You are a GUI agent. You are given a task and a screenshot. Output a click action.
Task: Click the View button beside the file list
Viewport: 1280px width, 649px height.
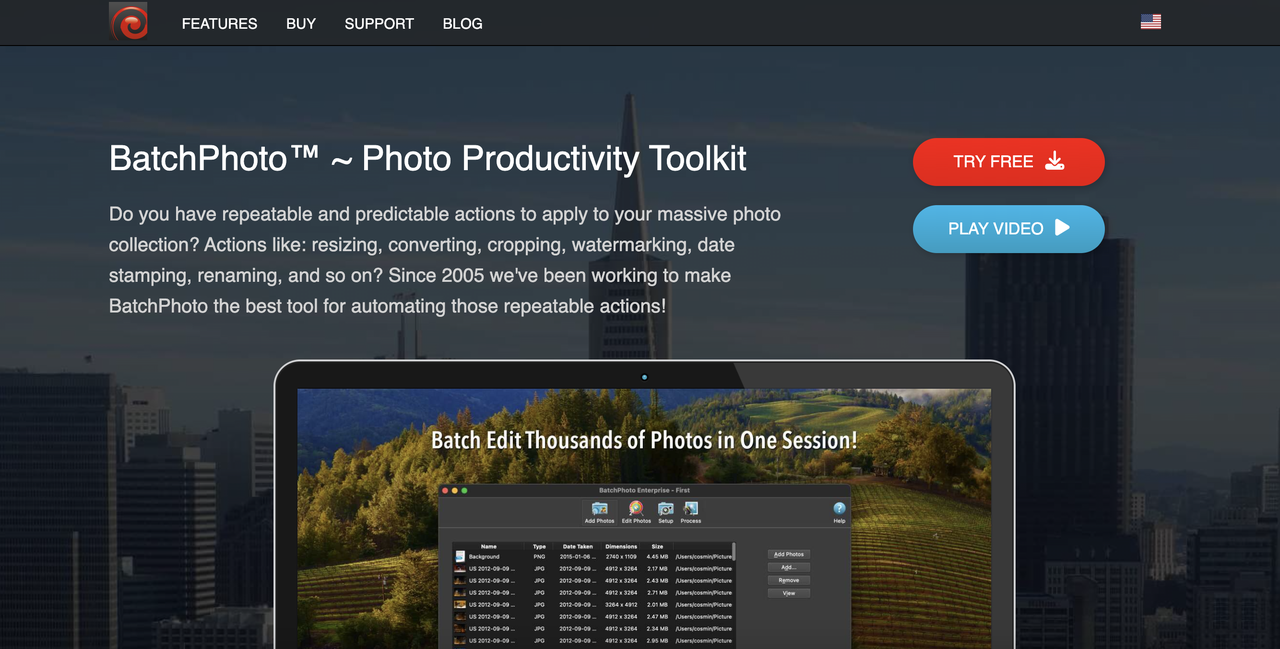tap(789, 593)
